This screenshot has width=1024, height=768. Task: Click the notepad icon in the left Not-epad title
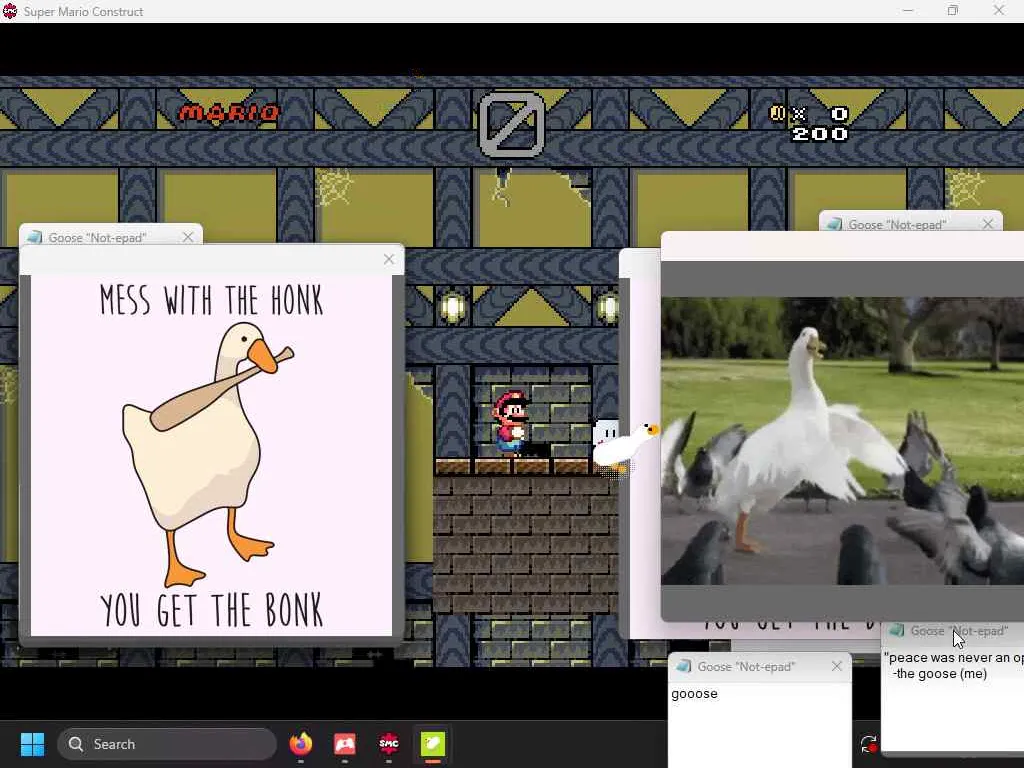click(34, 237)
